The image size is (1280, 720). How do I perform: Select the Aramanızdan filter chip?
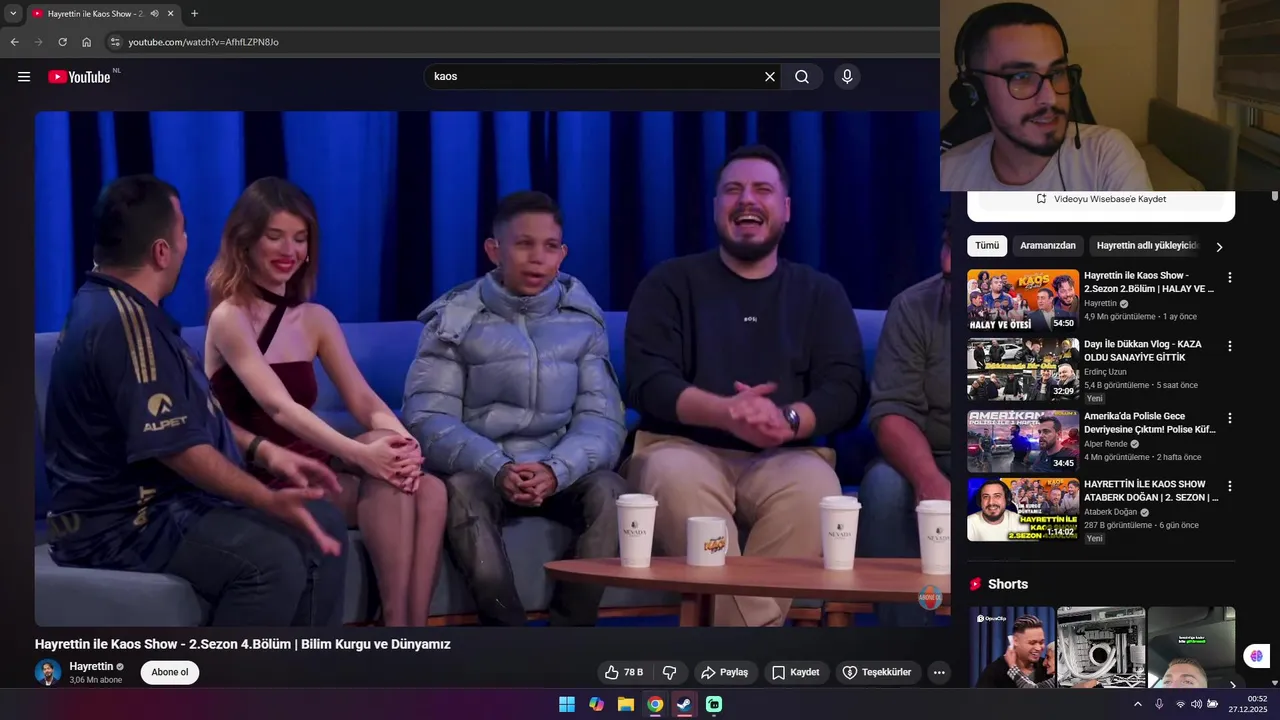pos(1048,246)
